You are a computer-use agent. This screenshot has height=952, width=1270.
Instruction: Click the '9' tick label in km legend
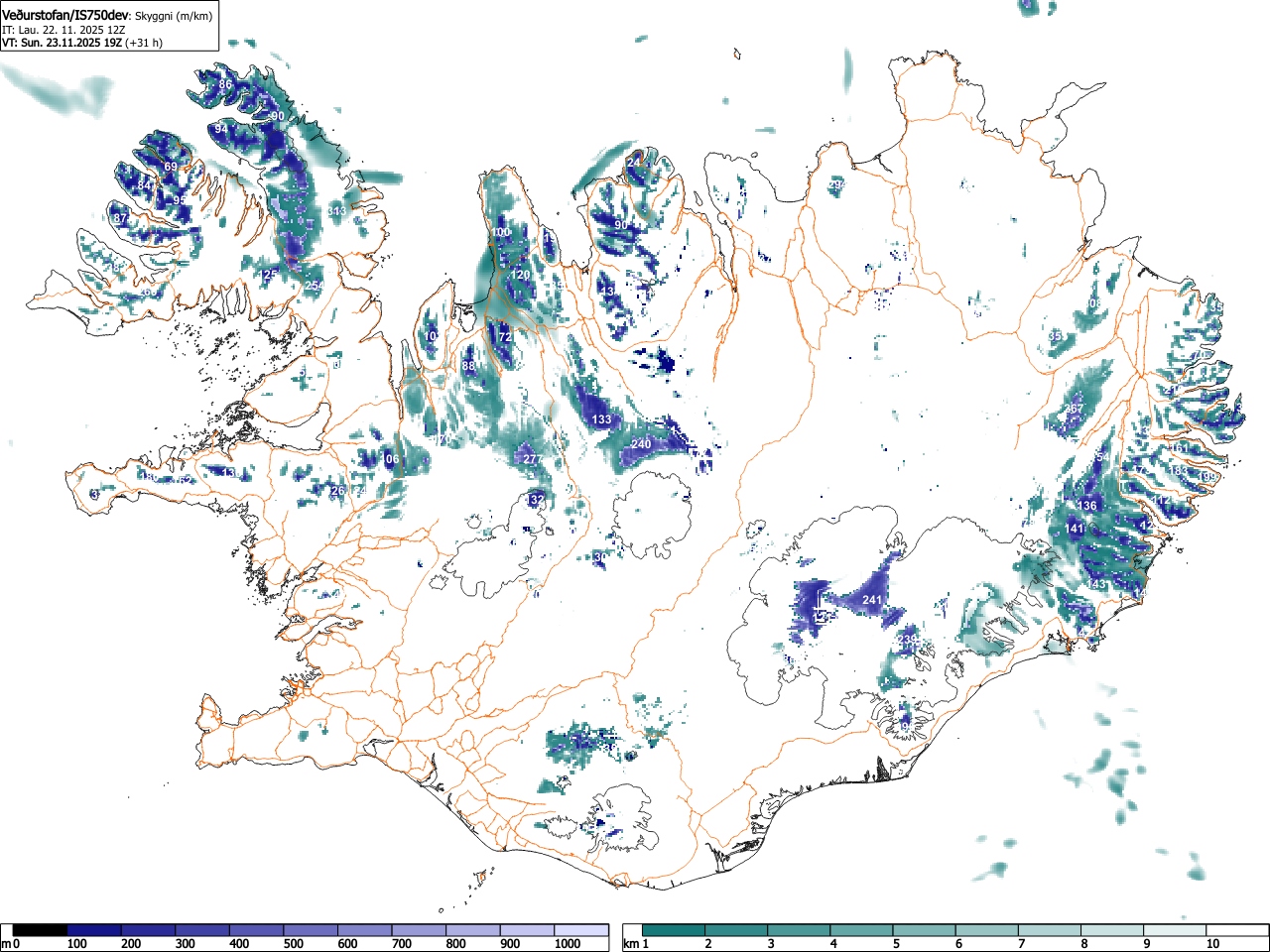pyautogui.click(x=1145, y=944)
